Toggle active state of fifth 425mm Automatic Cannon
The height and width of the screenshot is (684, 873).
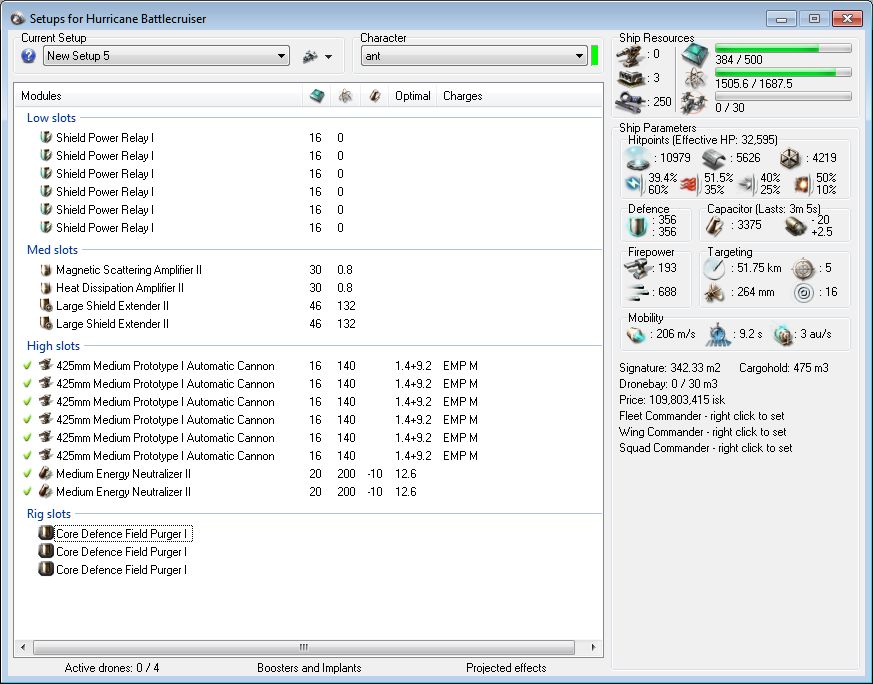coord(27,437)
